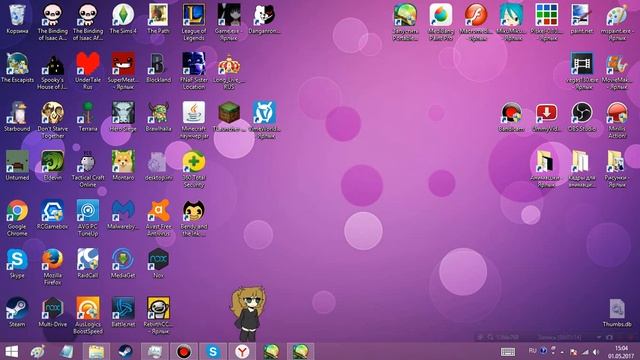This screenshot has height=360, width=640.
Task: Click the desktop character mascot figure
Action: point(247,314)
